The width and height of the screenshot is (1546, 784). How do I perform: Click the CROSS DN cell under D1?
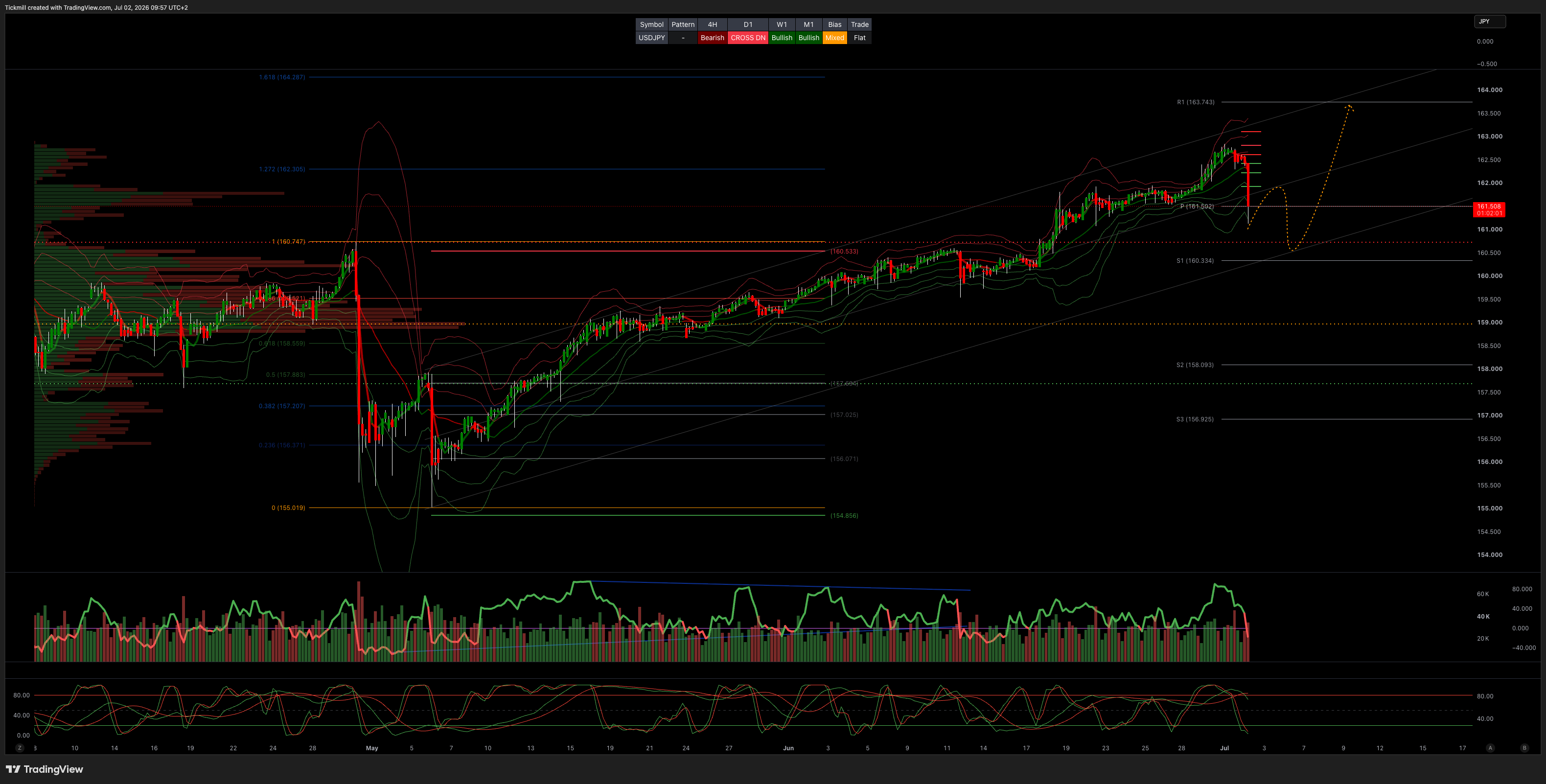(748, 38)
